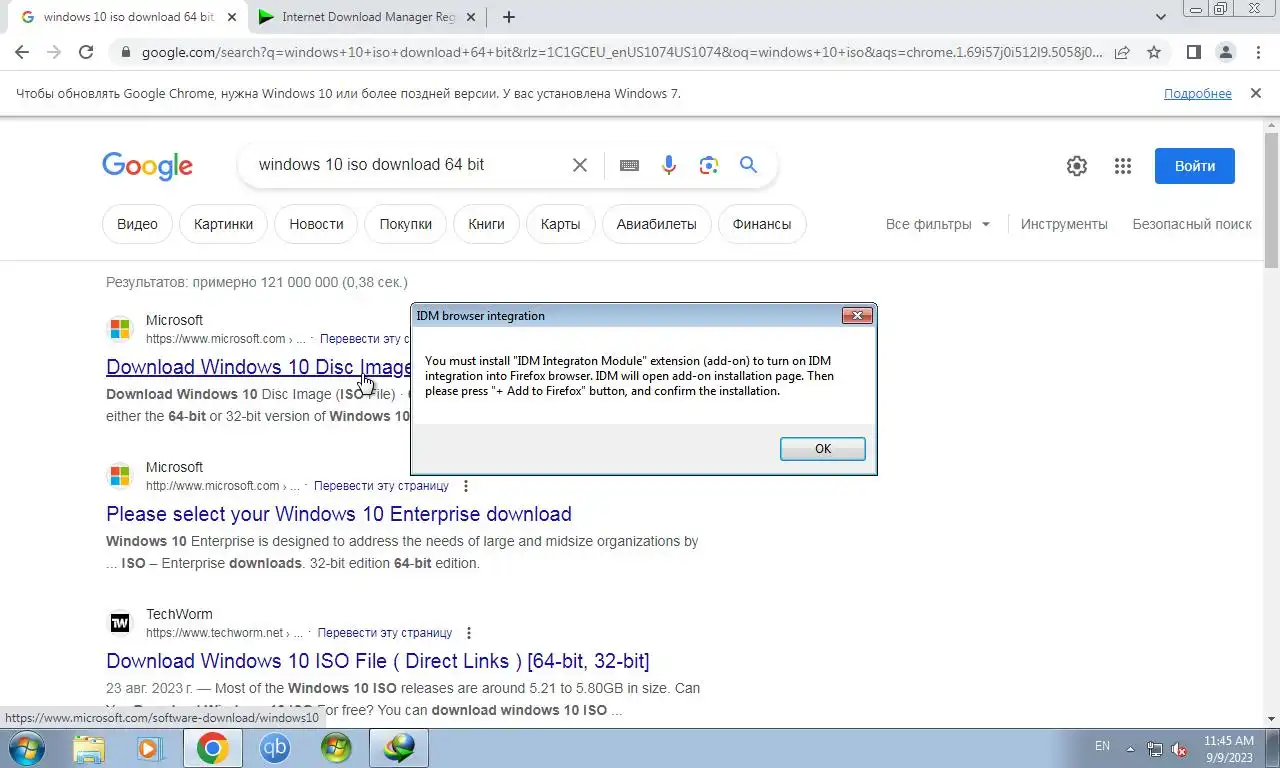The height and width of the screenshot is (768, 1280).
Task: Click the TechWorm site favicon
Action: coord(120,623)
